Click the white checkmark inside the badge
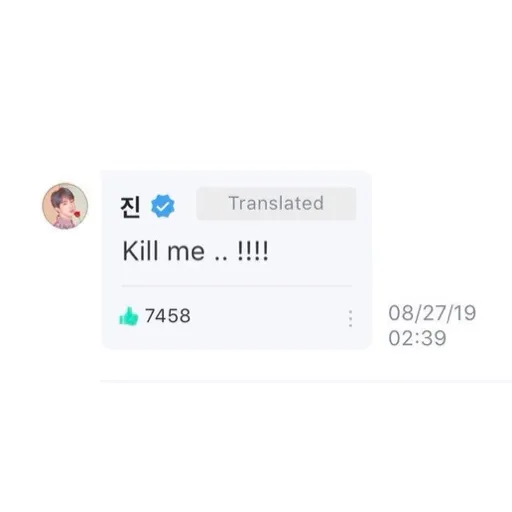 coord(163,207)
